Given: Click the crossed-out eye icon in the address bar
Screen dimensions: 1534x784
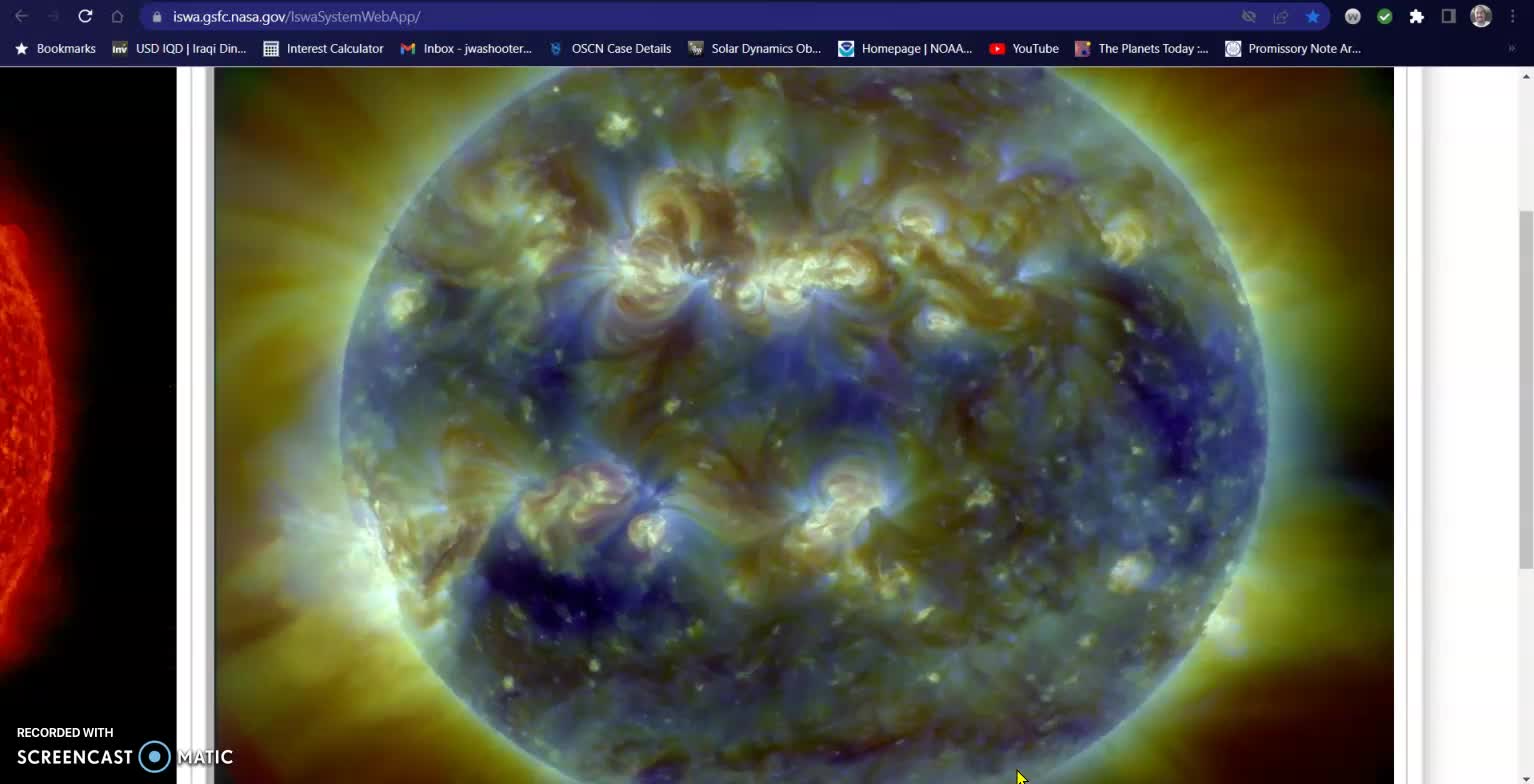Looking at the screenshot, I should pyautogui.click(x=1249, y=17).
